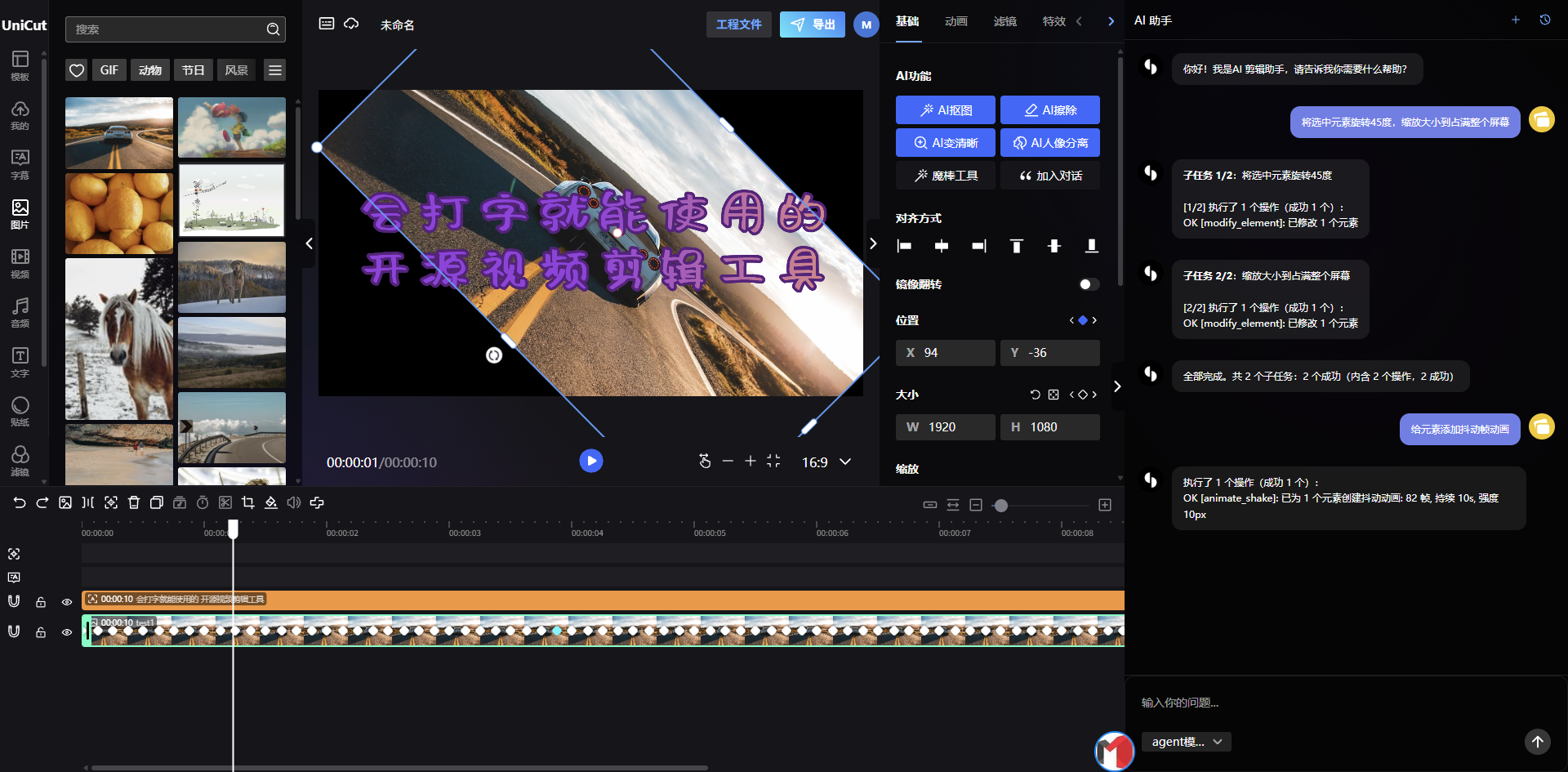This screenshot has height=772, width=1568.
Task: Click the 导出 export button
Action: point(813,25)
